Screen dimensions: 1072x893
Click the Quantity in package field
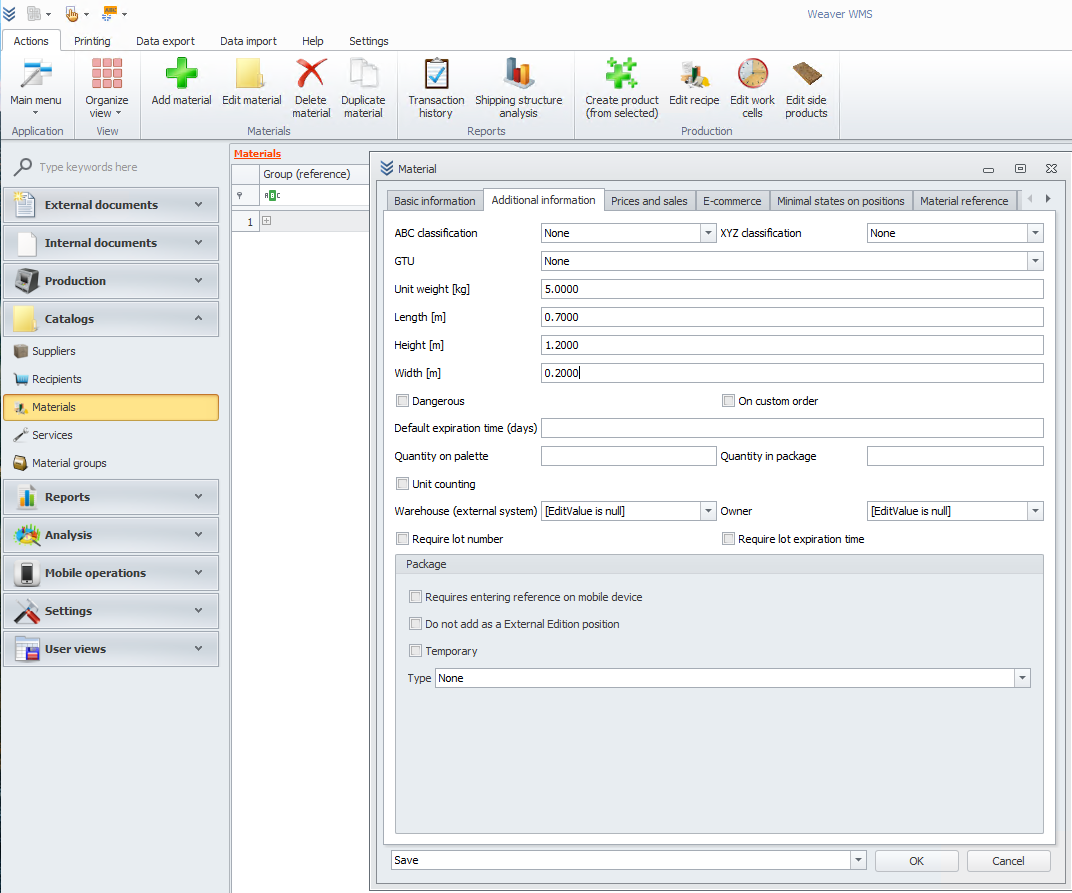[955, 456]
